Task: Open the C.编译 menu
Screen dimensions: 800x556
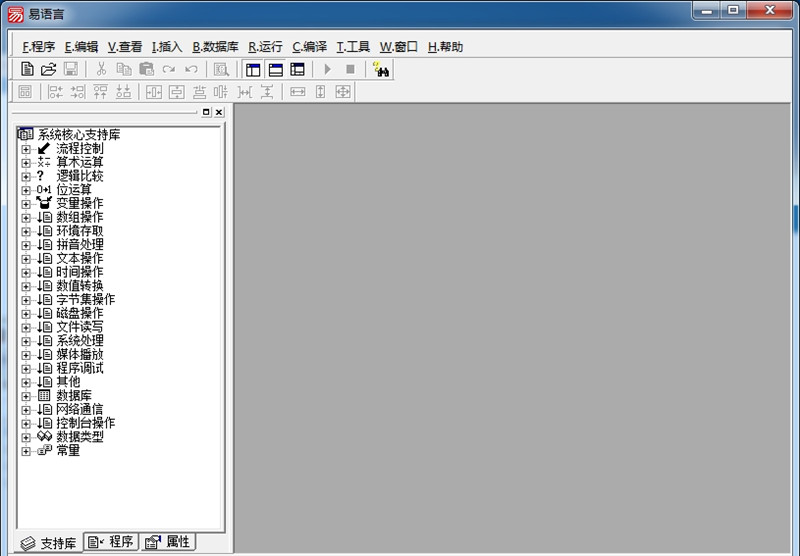Action: click(309, 47)
